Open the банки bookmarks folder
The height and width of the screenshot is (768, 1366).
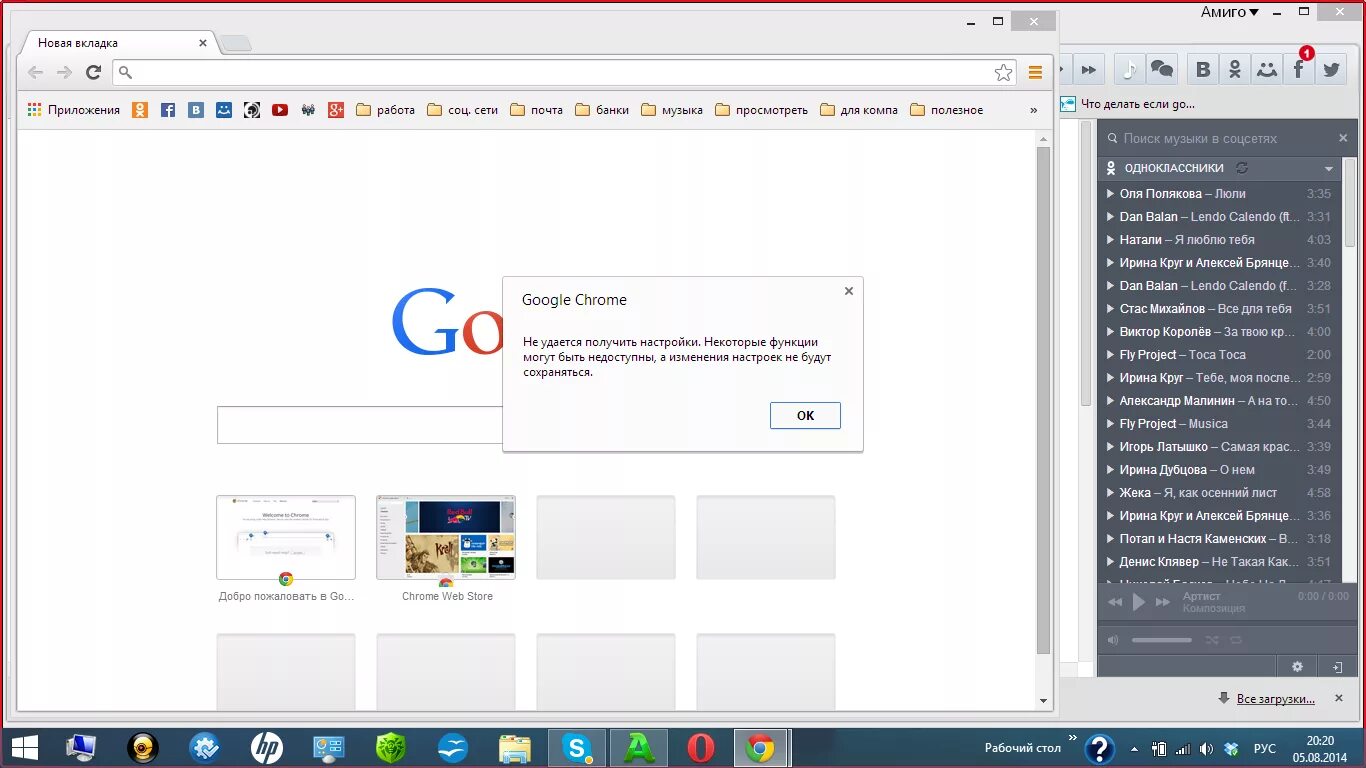[602, 110]
